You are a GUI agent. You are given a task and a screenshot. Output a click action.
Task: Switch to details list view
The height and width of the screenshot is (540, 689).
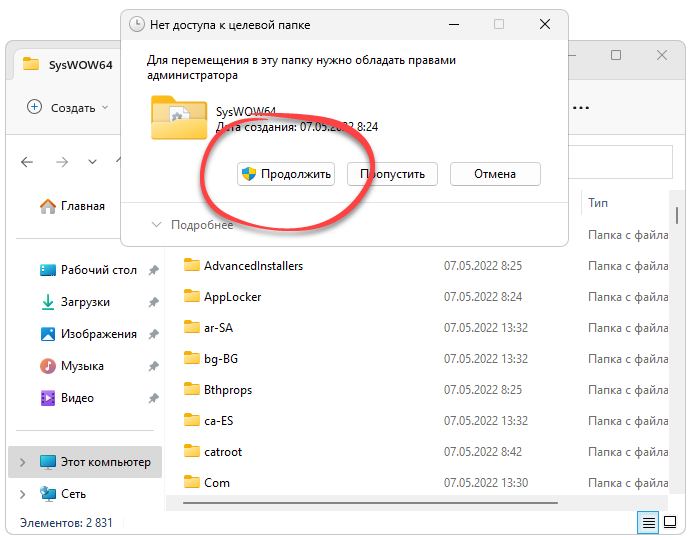649,522
